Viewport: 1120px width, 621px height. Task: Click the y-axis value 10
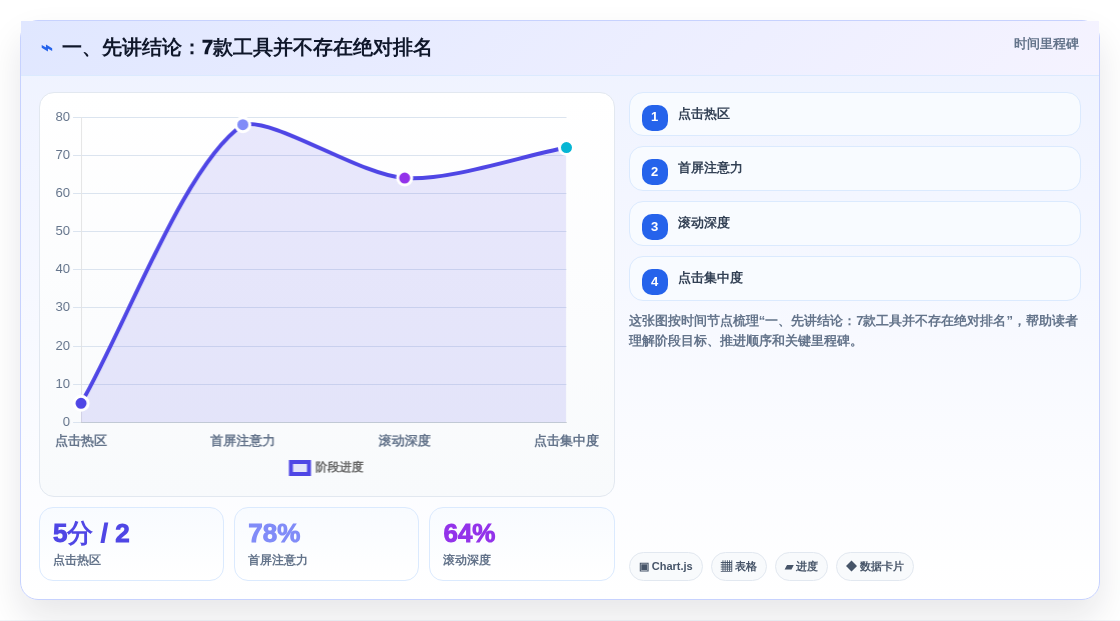[63, 384]
